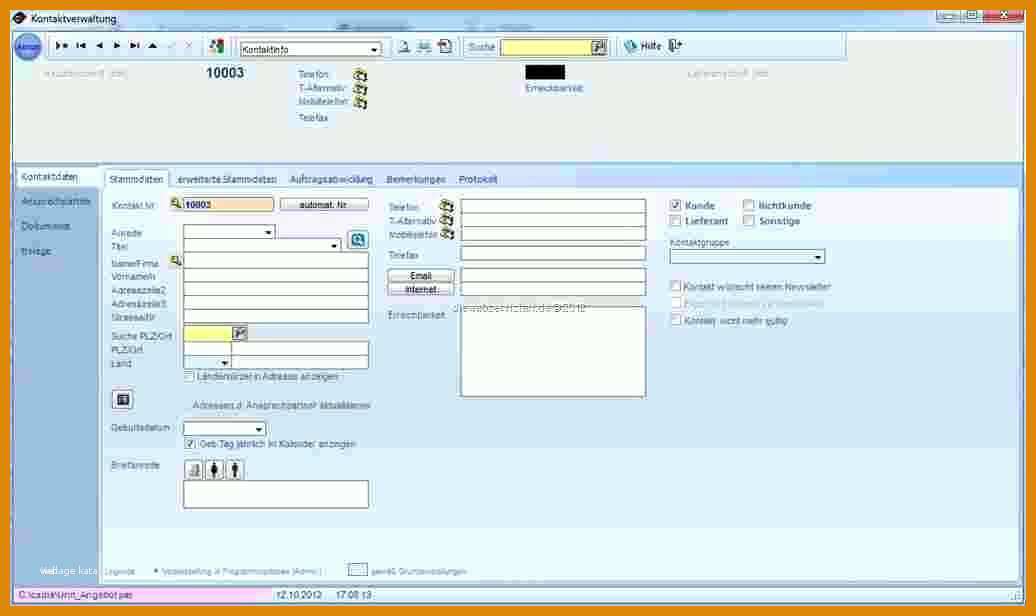
Task: Select Belege in left sidebar
Action: 36,251
